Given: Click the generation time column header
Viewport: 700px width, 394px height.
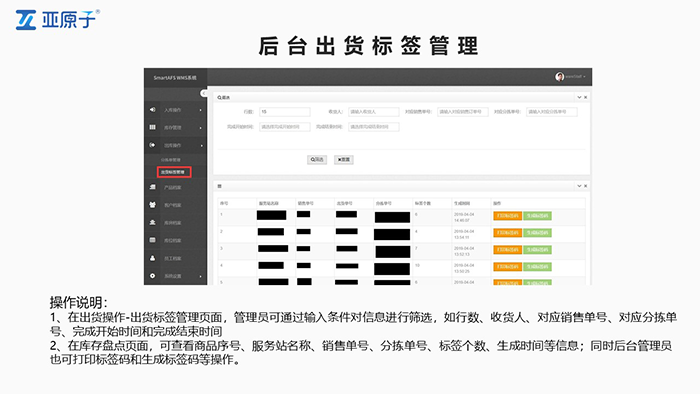Looking at the screenshot, I should 462,203.
